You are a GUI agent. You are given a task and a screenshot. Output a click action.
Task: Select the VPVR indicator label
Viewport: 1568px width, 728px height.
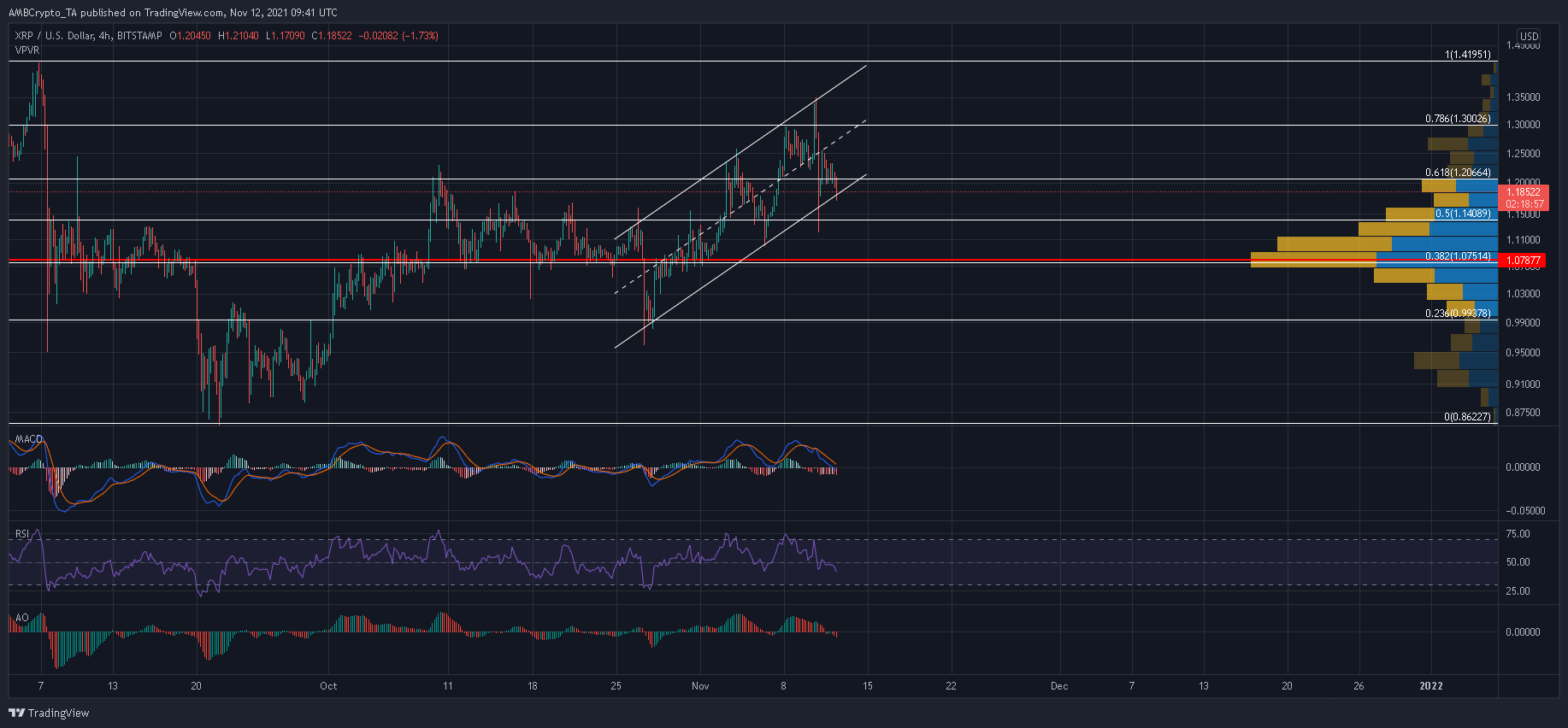pos(27,50)
